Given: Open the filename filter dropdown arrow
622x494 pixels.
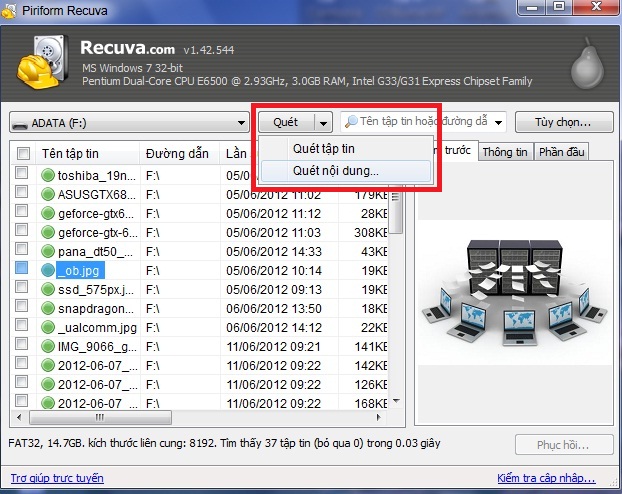Looking at the screenshot, I should pos(499,122).
